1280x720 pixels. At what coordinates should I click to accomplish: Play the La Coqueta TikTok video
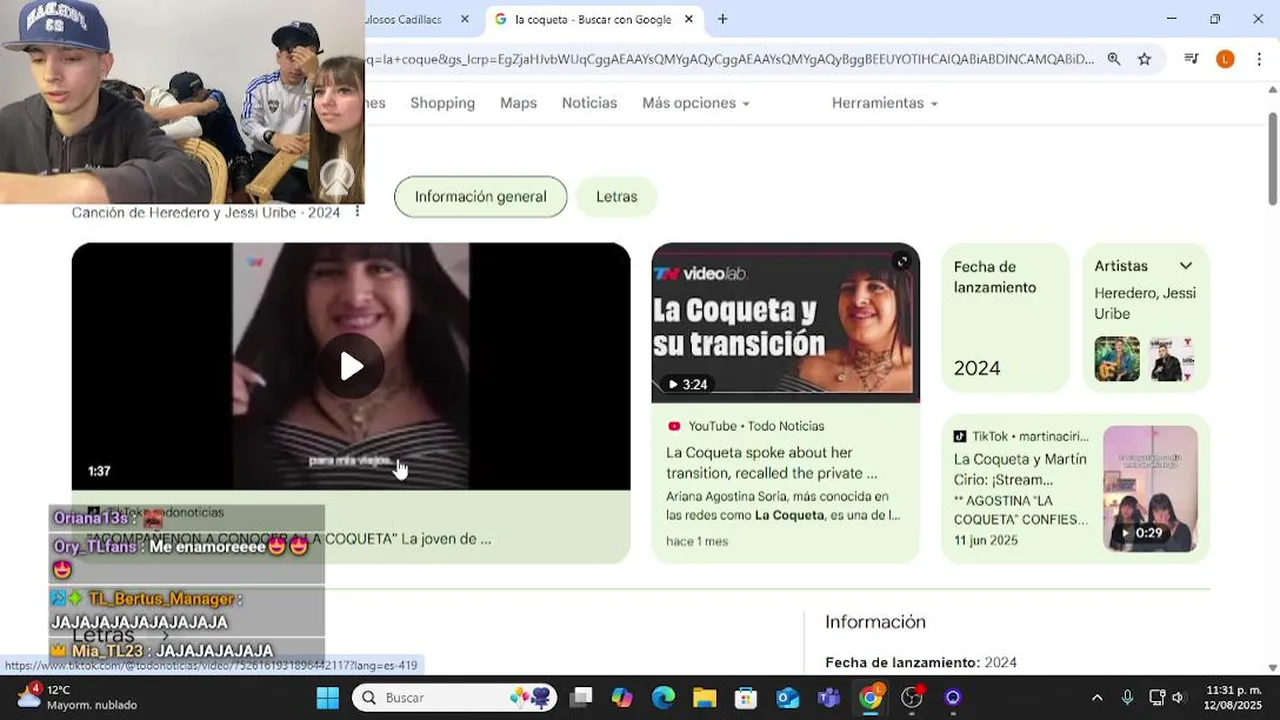coord(351,366)
